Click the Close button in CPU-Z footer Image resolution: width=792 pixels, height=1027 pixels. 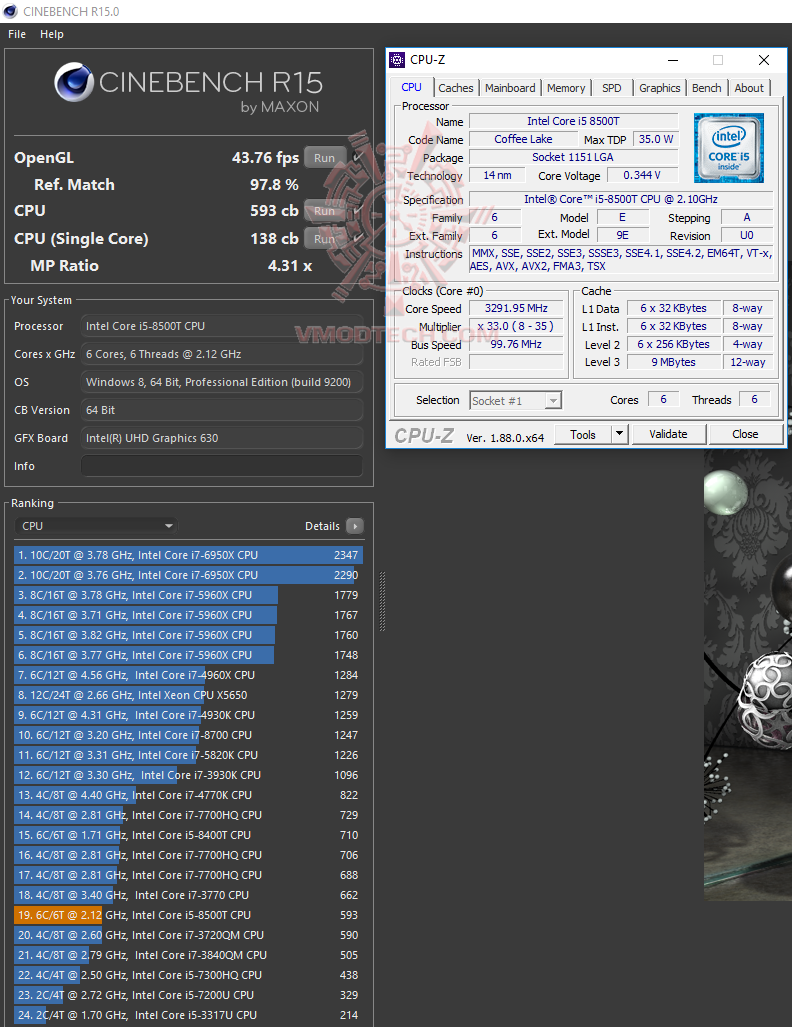click(745, 434)
